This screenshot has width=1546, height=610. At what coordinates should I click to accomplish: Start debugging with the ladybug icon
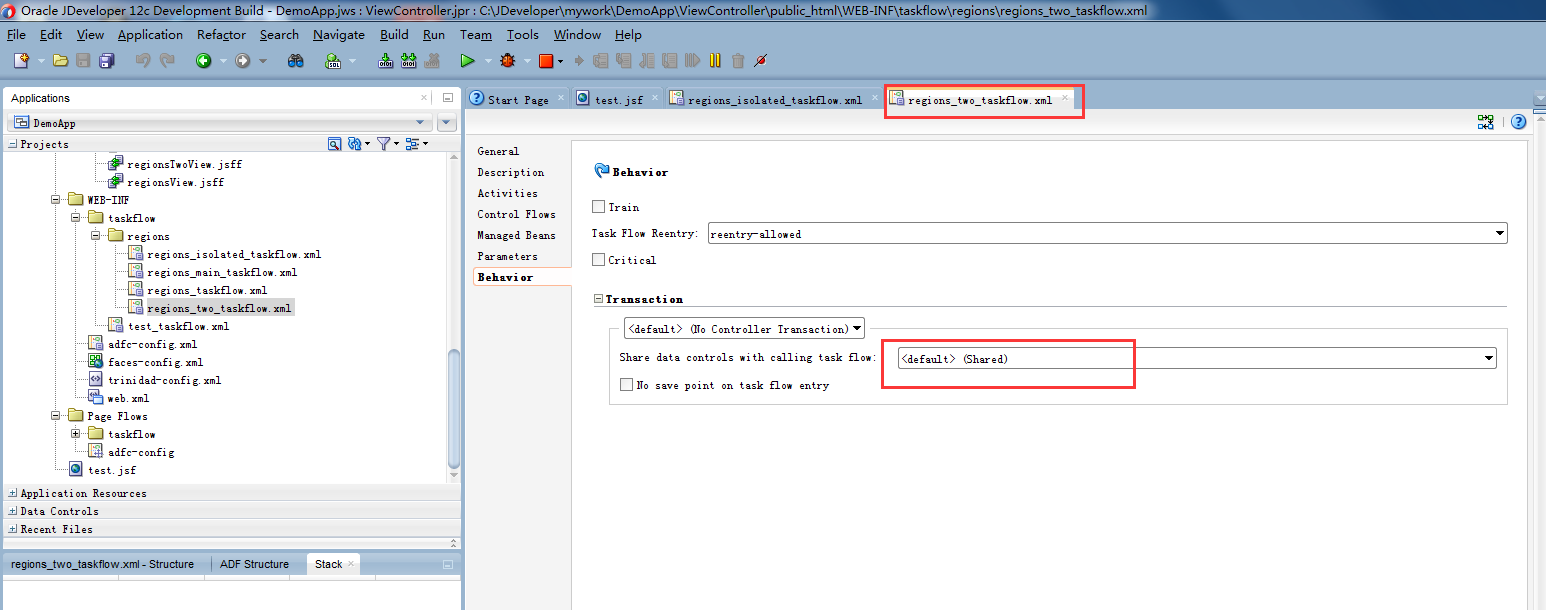pyautogui.click(x=508, y=61)
